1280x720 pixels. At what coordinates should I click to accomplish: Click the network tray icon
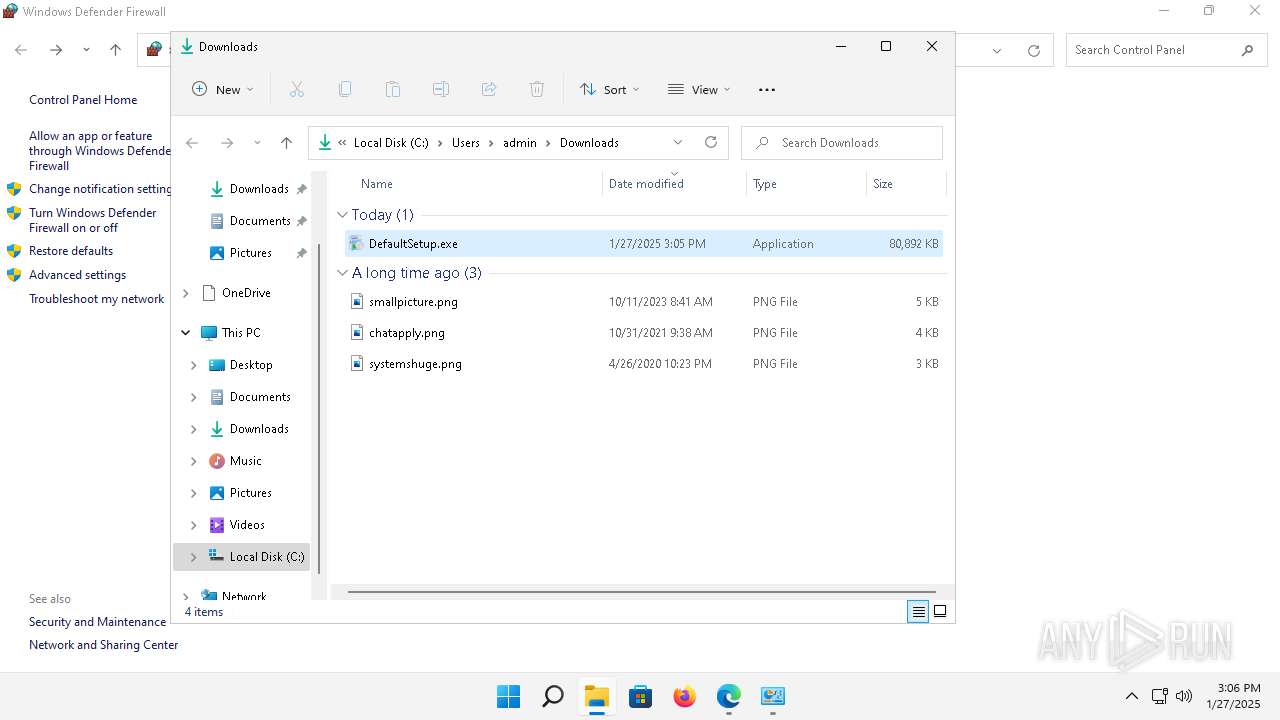1159,696
